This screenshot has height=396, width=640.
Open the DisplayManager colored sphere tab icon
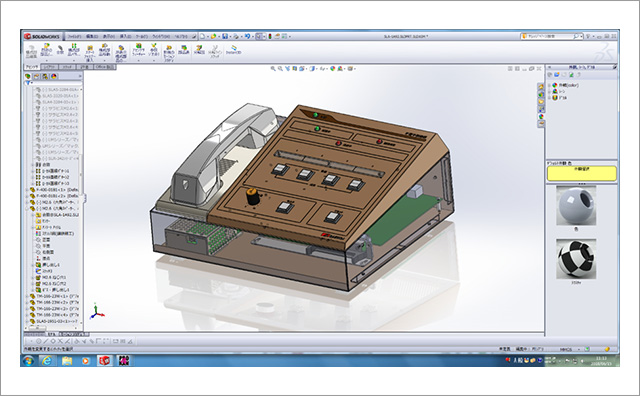coord(53,76)
